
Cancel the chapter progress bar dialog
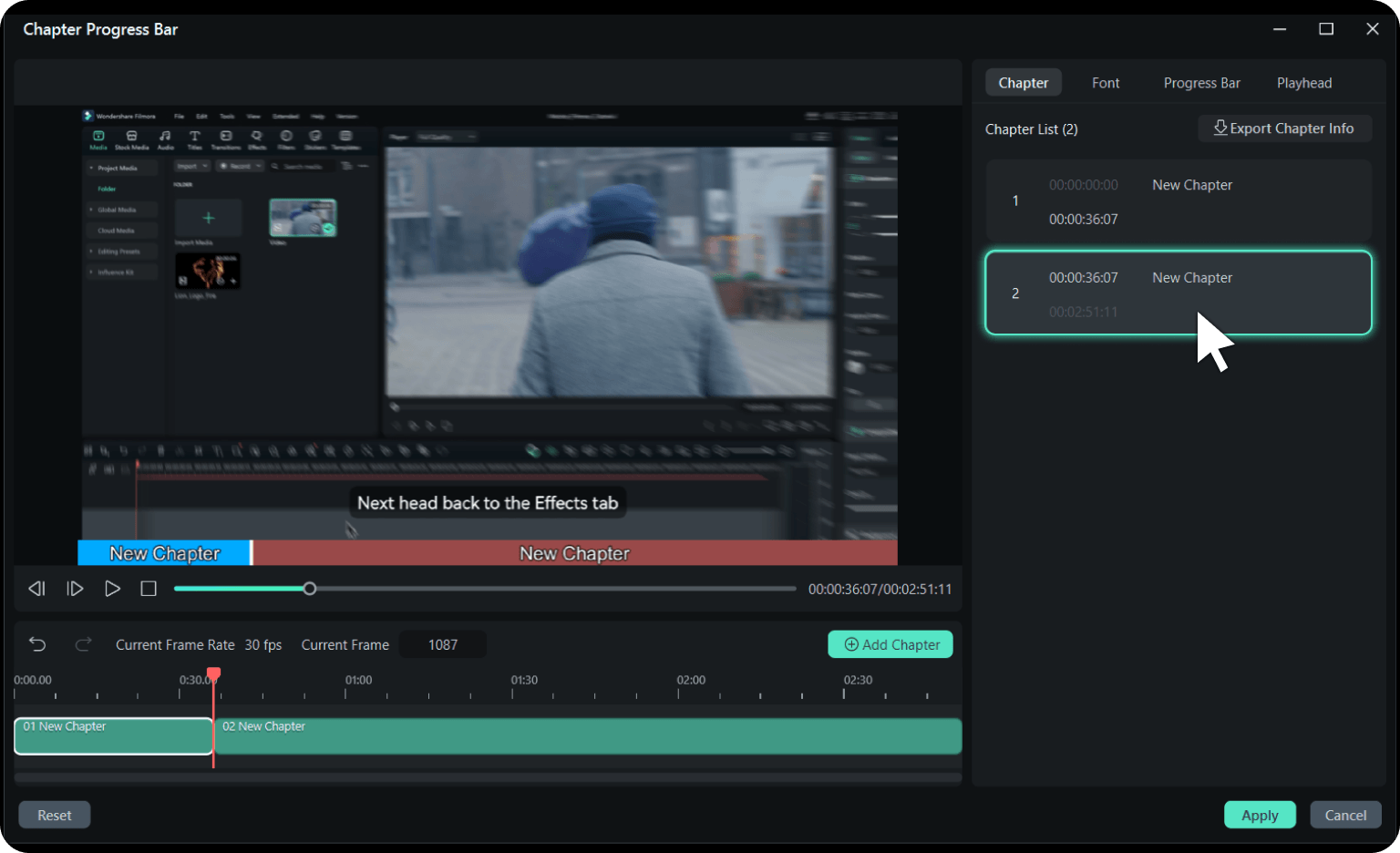coord(1345,815)
